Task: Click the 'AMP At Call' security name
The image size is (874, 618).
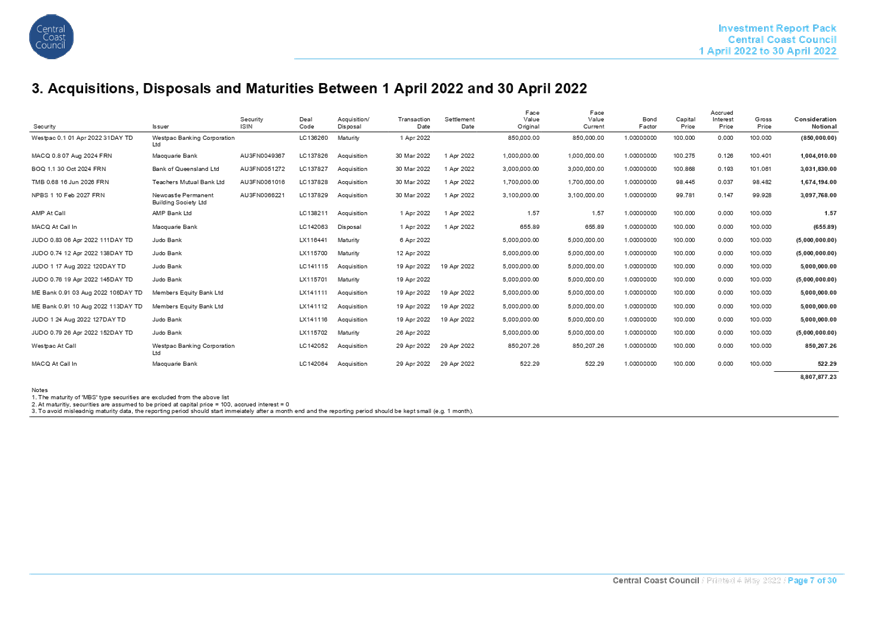Action: (48, 213)
